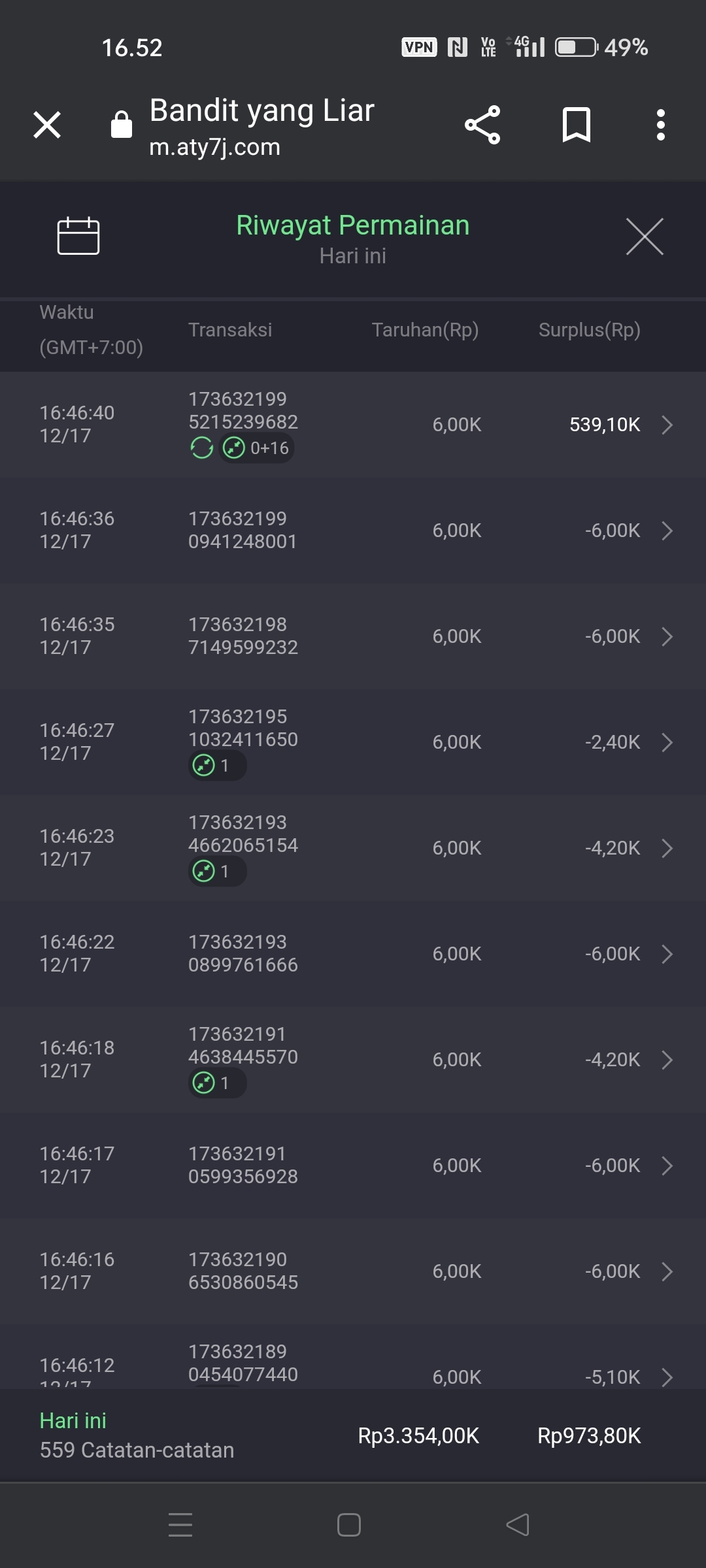Screen dimensions: 706x1568
Task: Close the browser tab with X icon
Action: click(47, 125)
